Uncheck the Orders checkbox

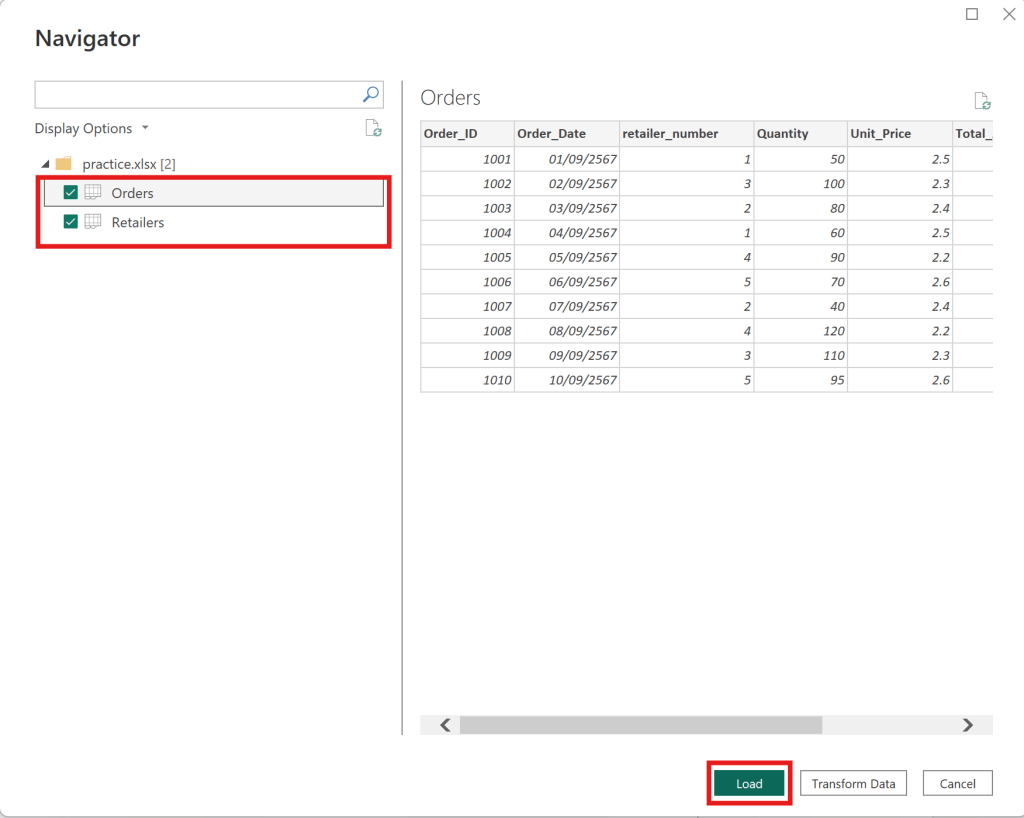pos(71,193)
